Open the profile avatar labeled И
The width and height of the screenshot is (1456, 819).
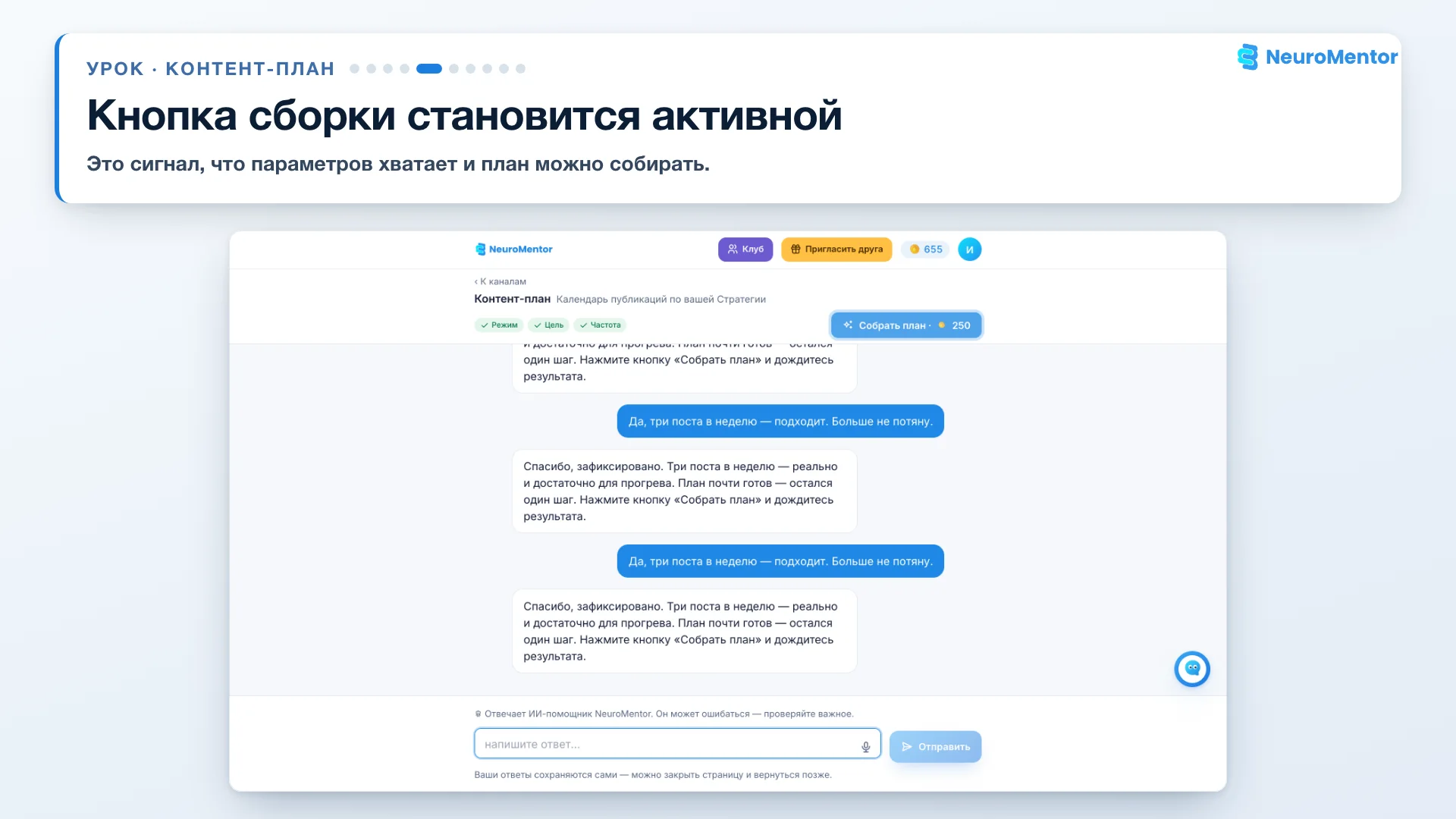click(969, 249)
